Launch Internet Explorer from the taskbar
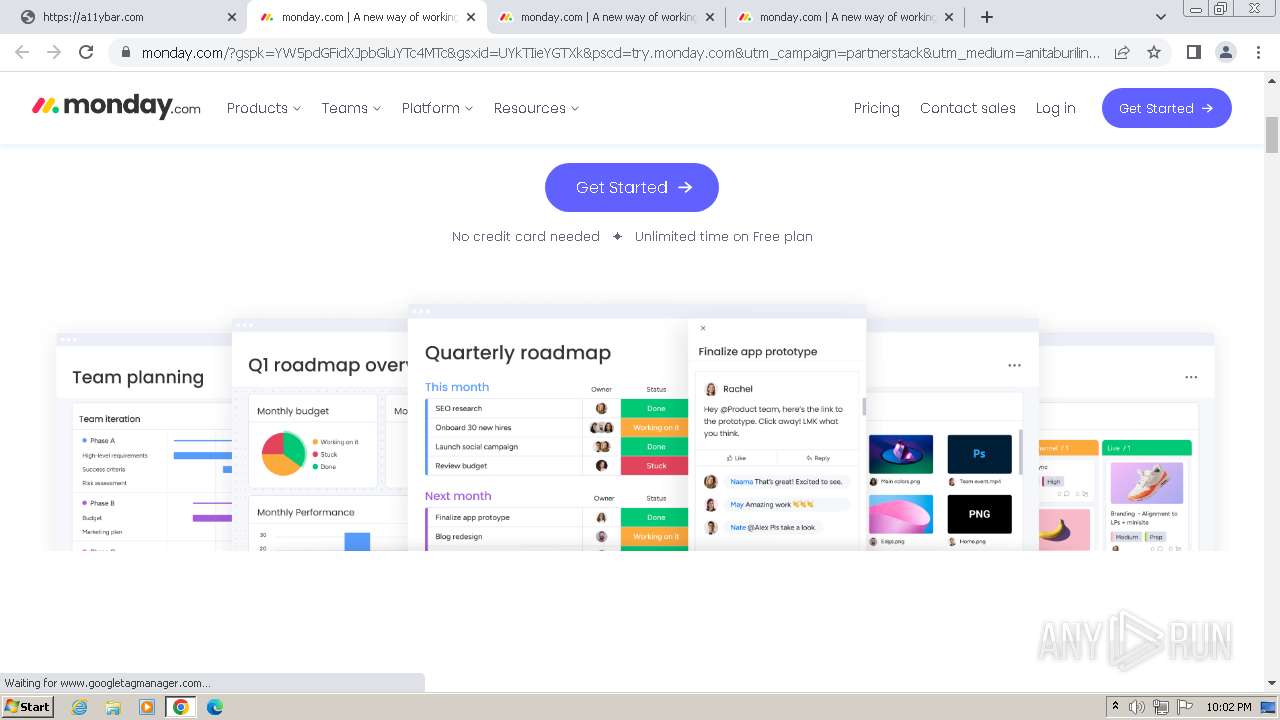This screenshot has height=720, width=1280. point(80,707)
